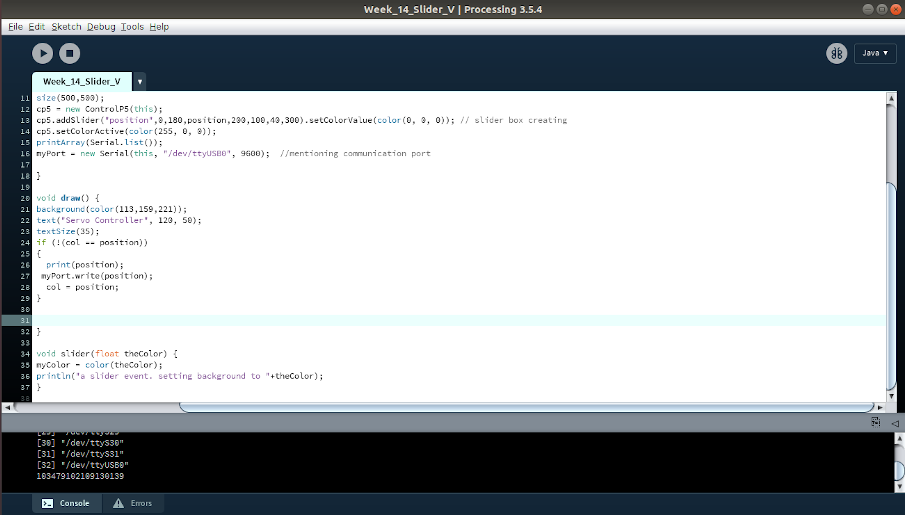Open the Tools menu

(132, 27)
